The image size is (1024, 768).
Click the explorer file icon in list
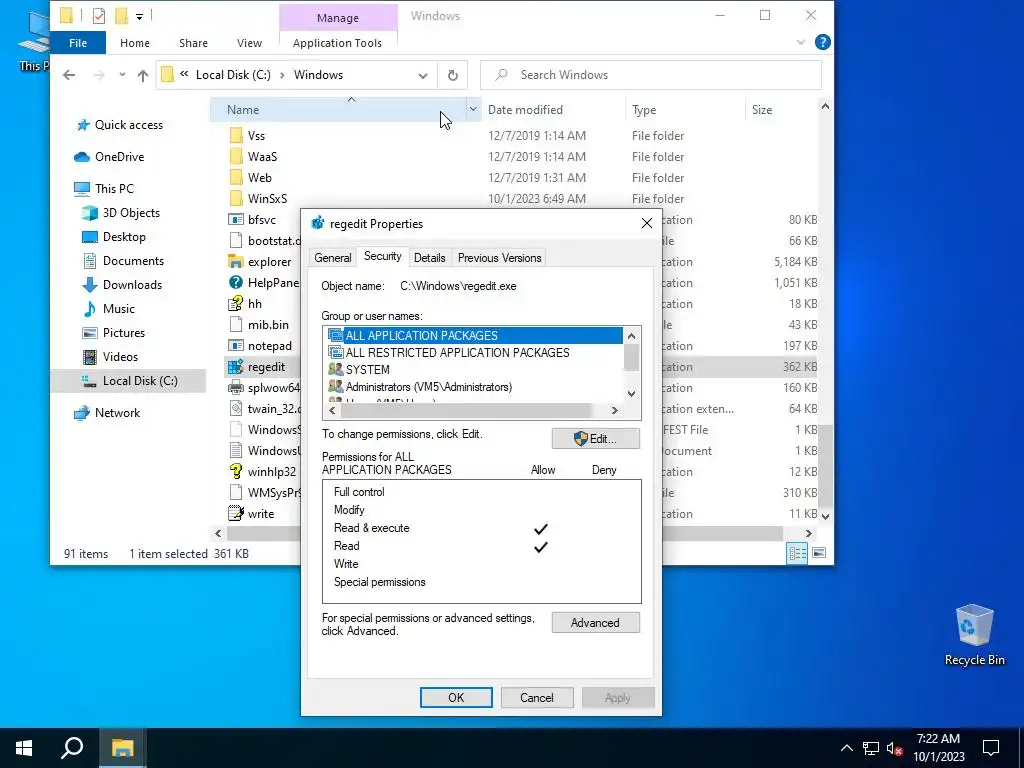click(236, 262)
